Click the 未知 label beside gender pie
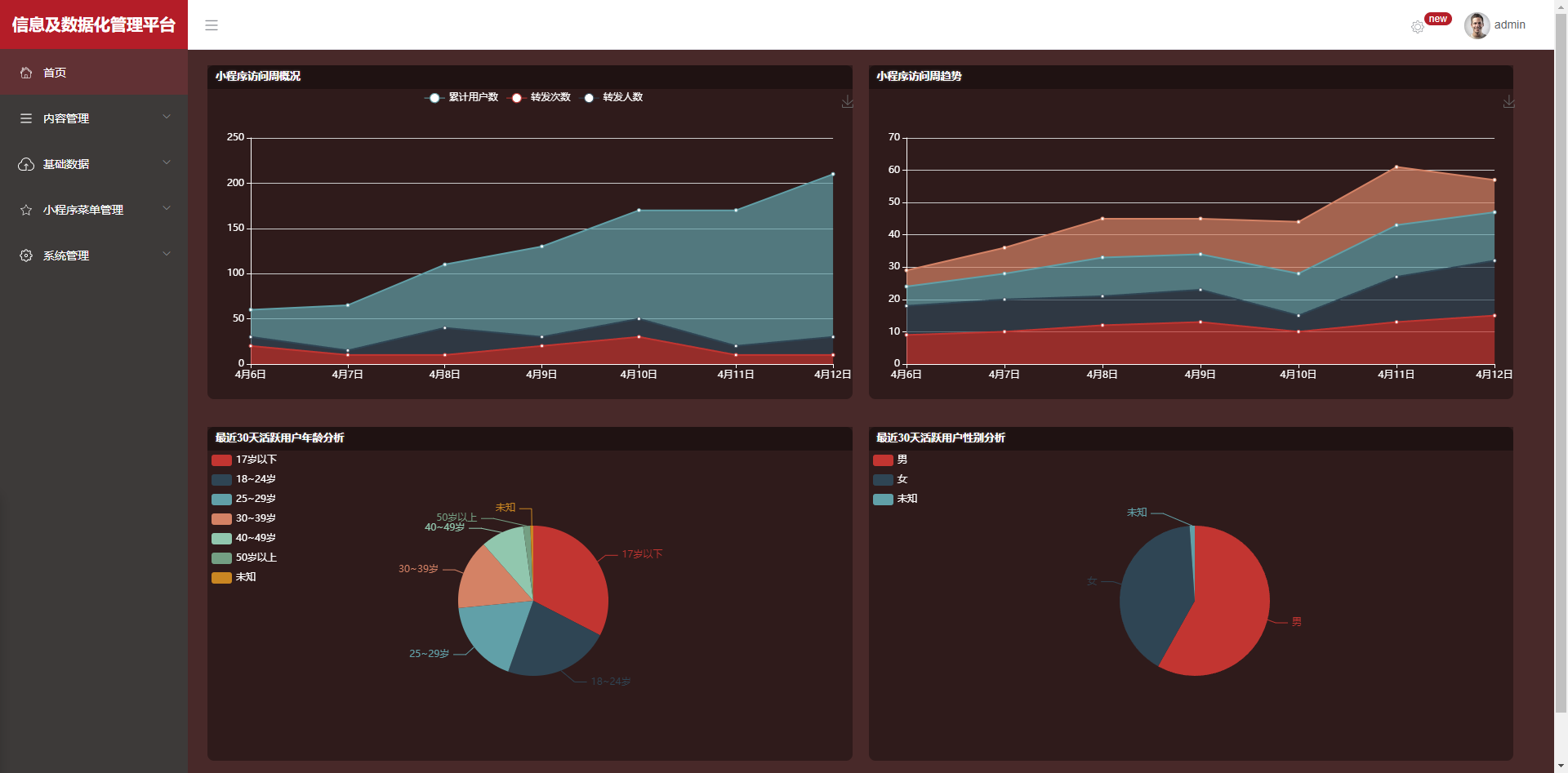Image resolution: width=1568 pixels, height=773 pixels. (1137, 513)
